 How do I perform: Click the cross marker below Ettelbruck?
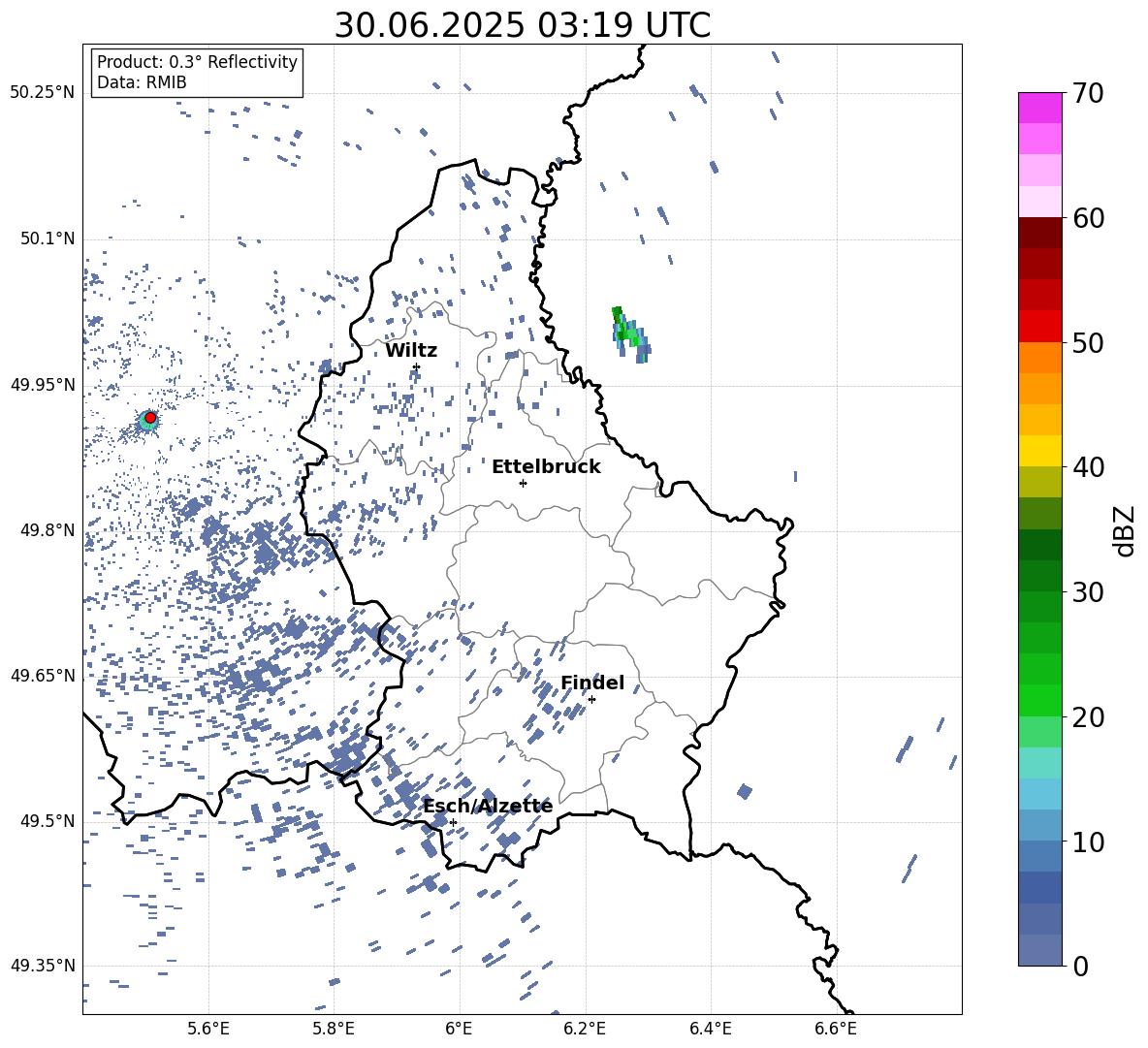pos(523,483)
